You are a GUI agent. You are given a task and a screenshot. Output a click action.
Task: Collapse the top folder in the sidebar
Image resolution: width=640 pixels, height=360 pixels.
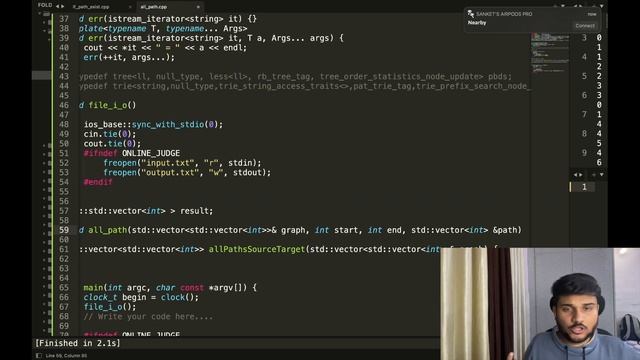pos(40,14)
